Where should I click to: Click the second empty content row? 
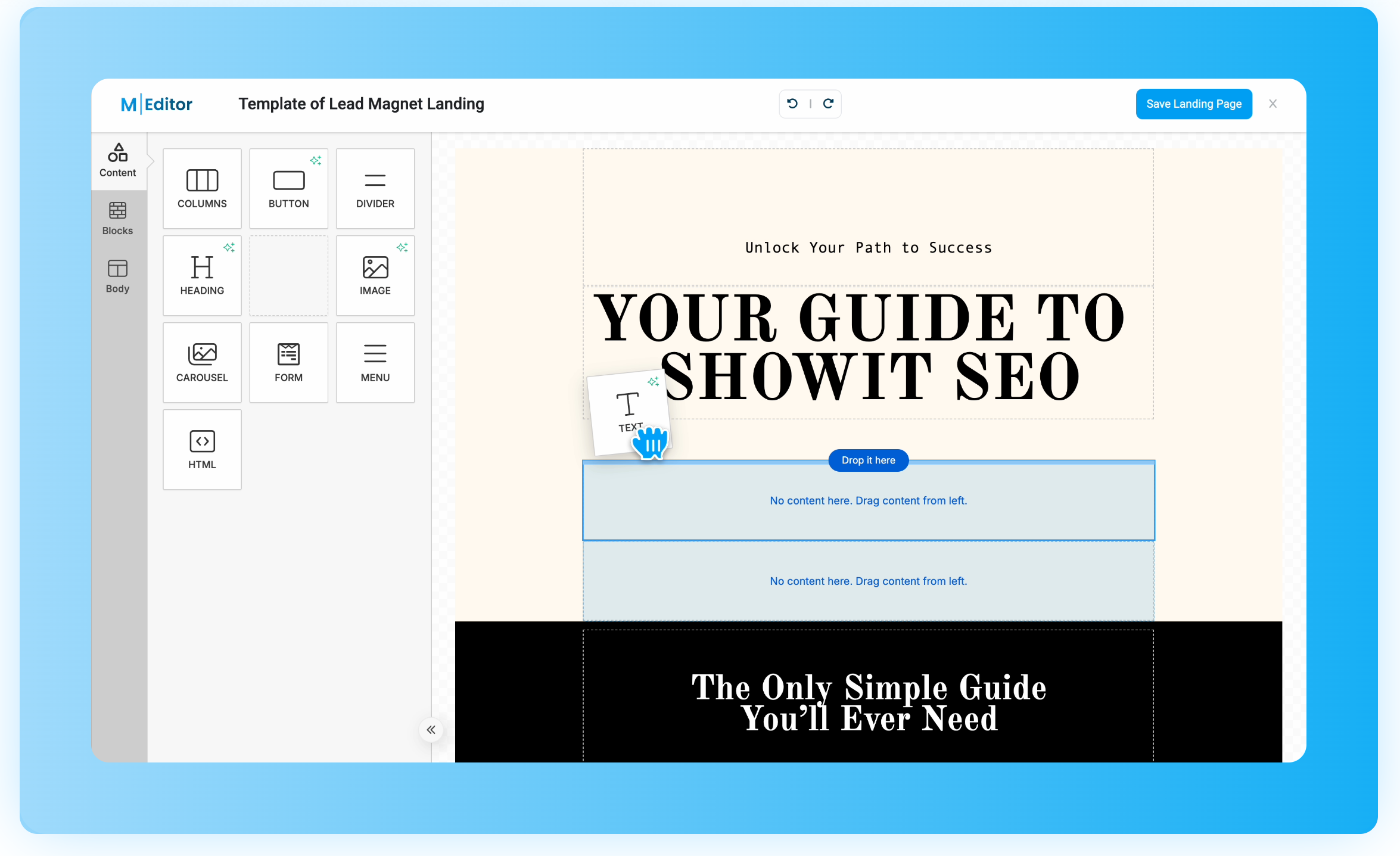pos(868,581)
